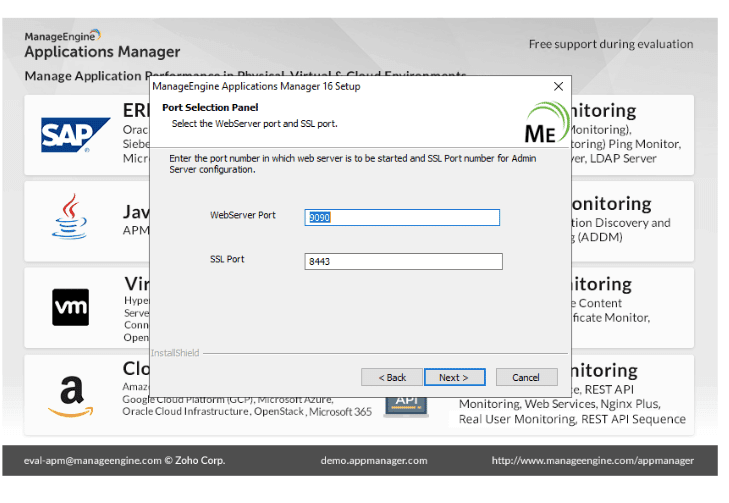This screenshot has height=503, width=729.
Task: Select the SSL Port input field
Action: 403,261
